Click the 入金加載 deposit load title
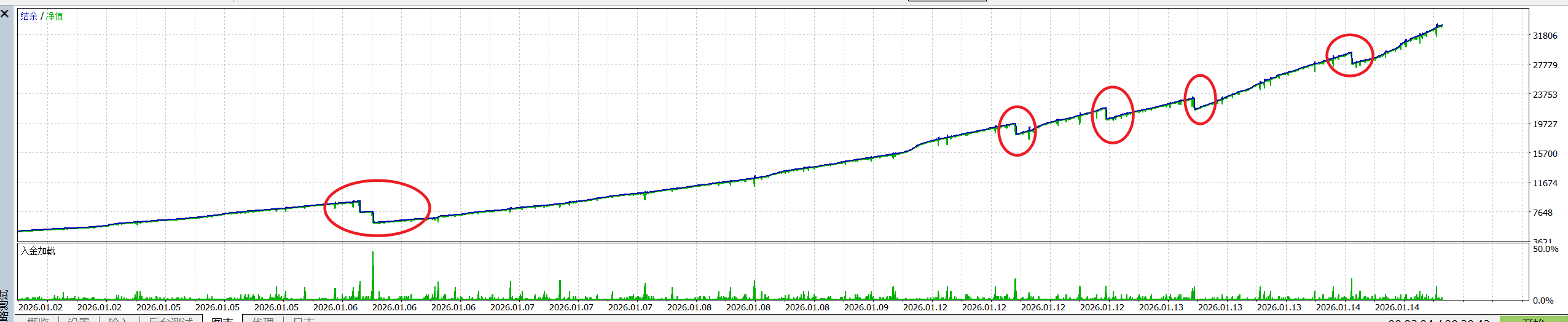The height and width of the screenshot is (322, 1568). (37, 251)
